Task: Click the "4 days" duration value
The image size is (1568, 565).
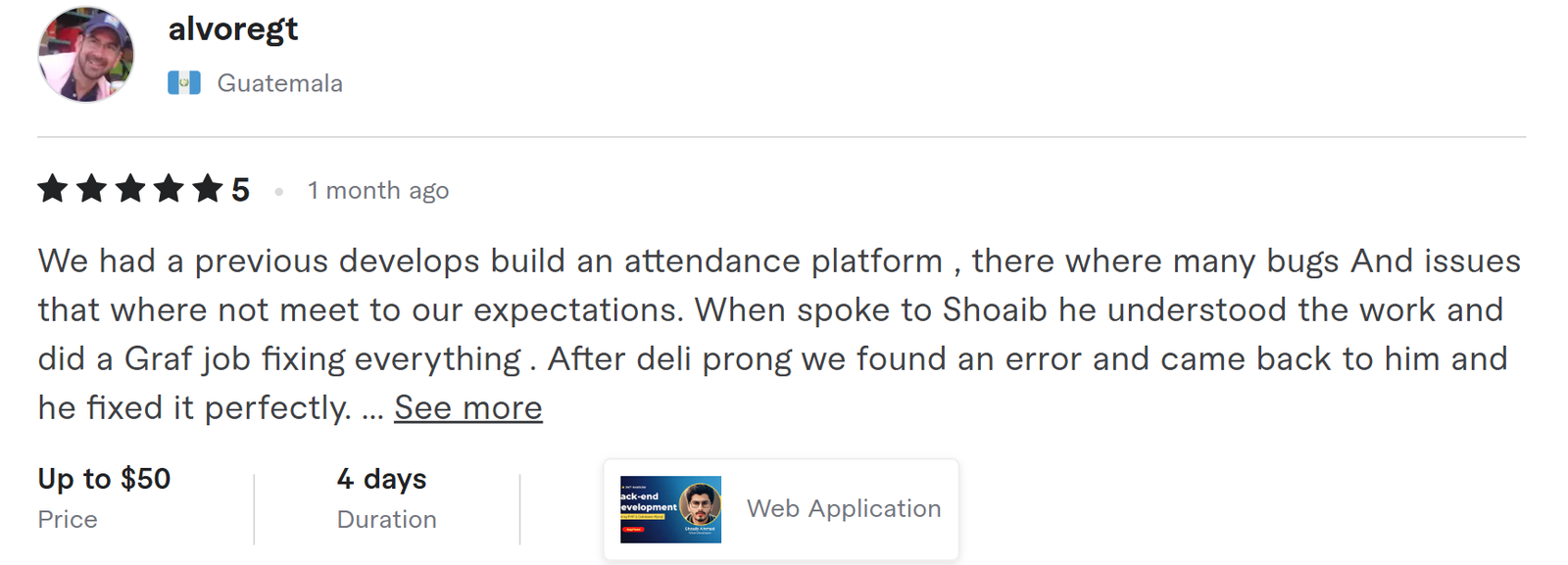Action: (381, 479)
